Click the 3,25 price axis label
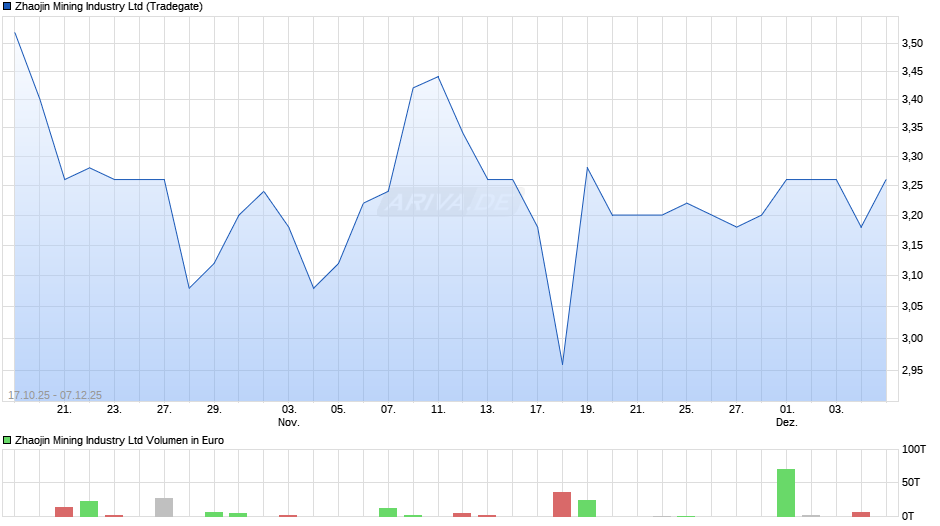The image size is (940, 526). click(912, 185)
